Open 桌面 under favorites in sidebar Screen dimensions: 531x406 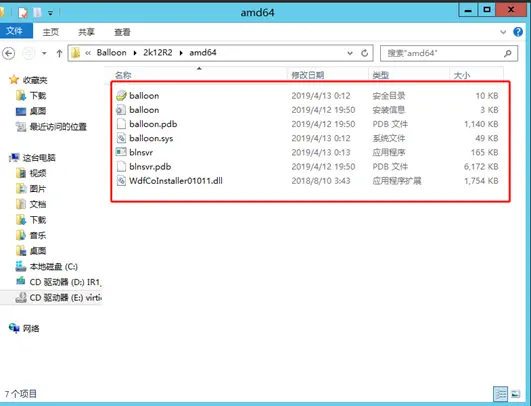click(x=38, y=111)
